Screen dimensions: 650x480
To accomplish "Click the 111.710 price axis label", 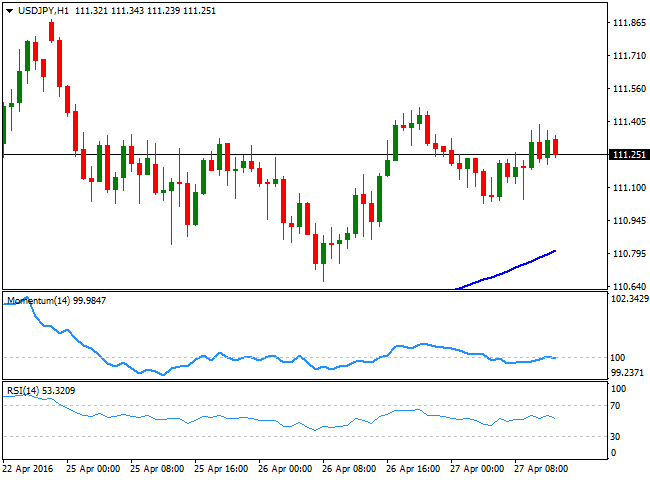I will (629, 56).
